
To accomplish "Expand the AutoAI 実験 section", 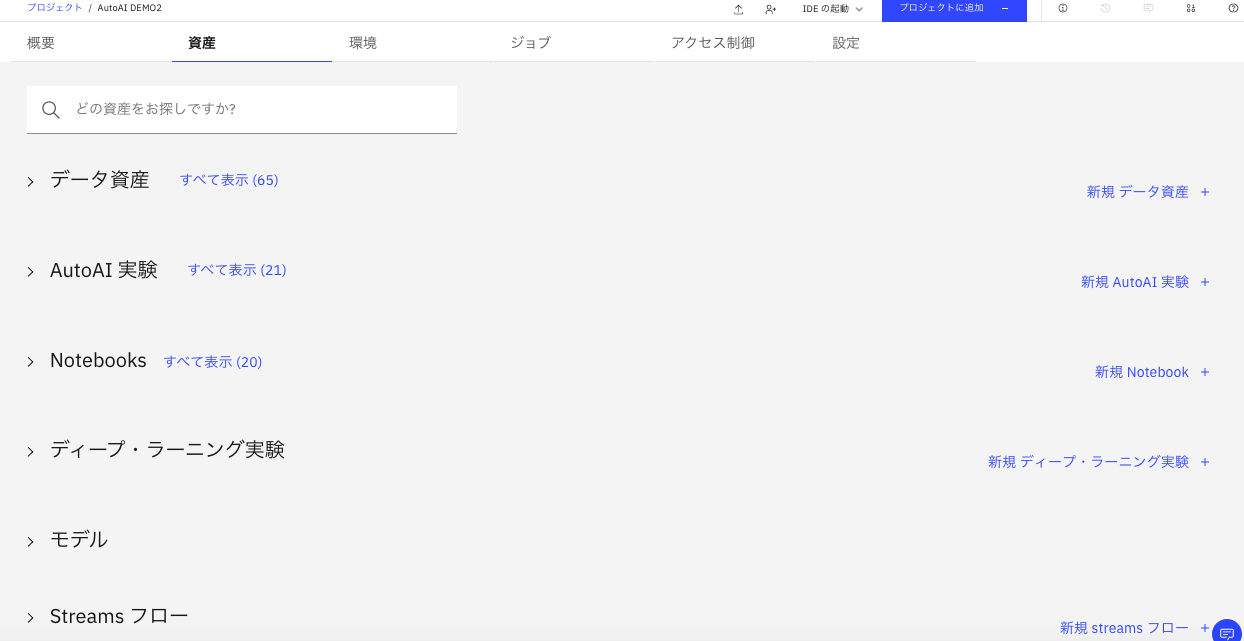I will point(30,270).
